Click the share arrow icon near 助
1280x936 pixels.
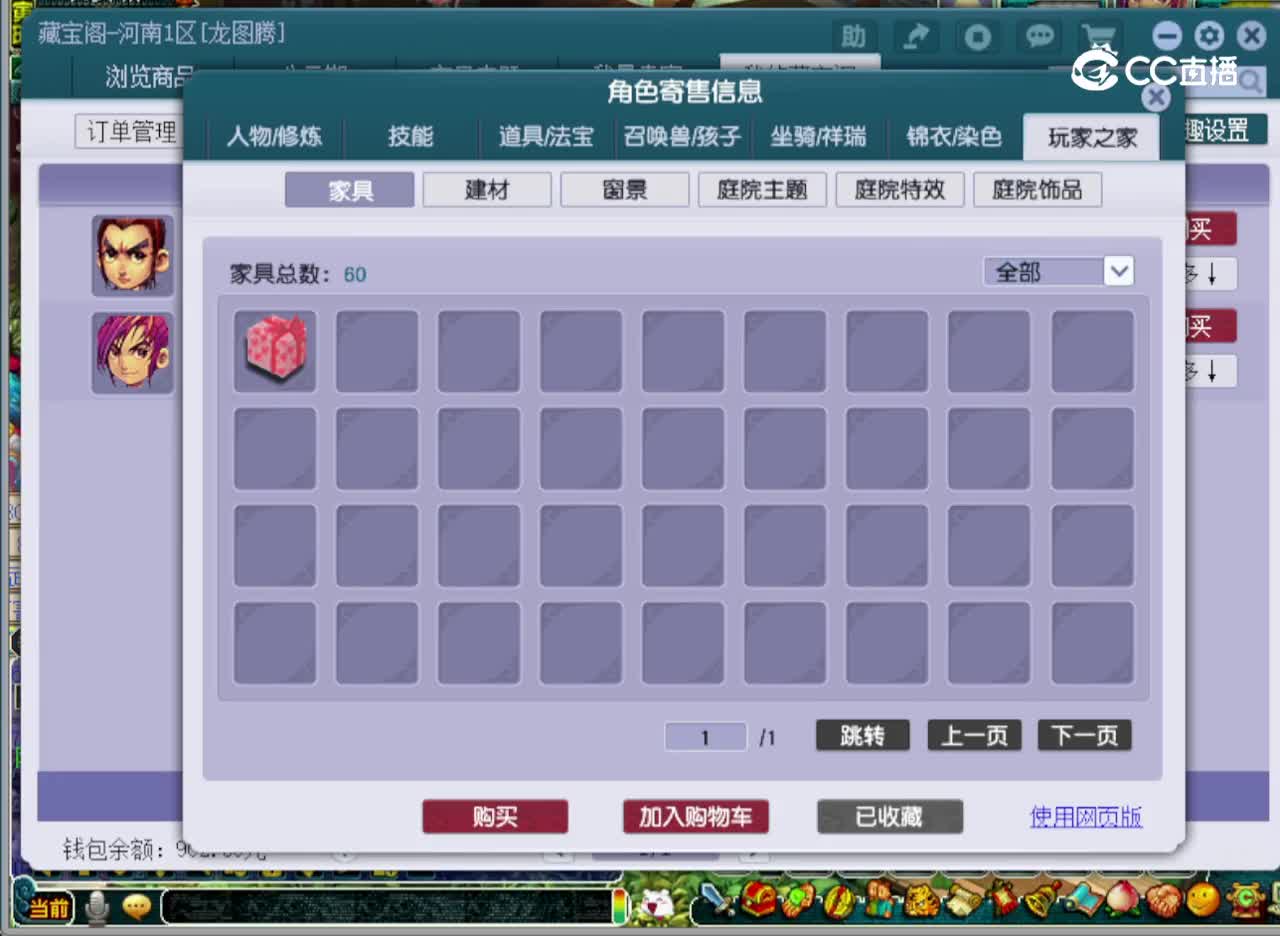917,36
